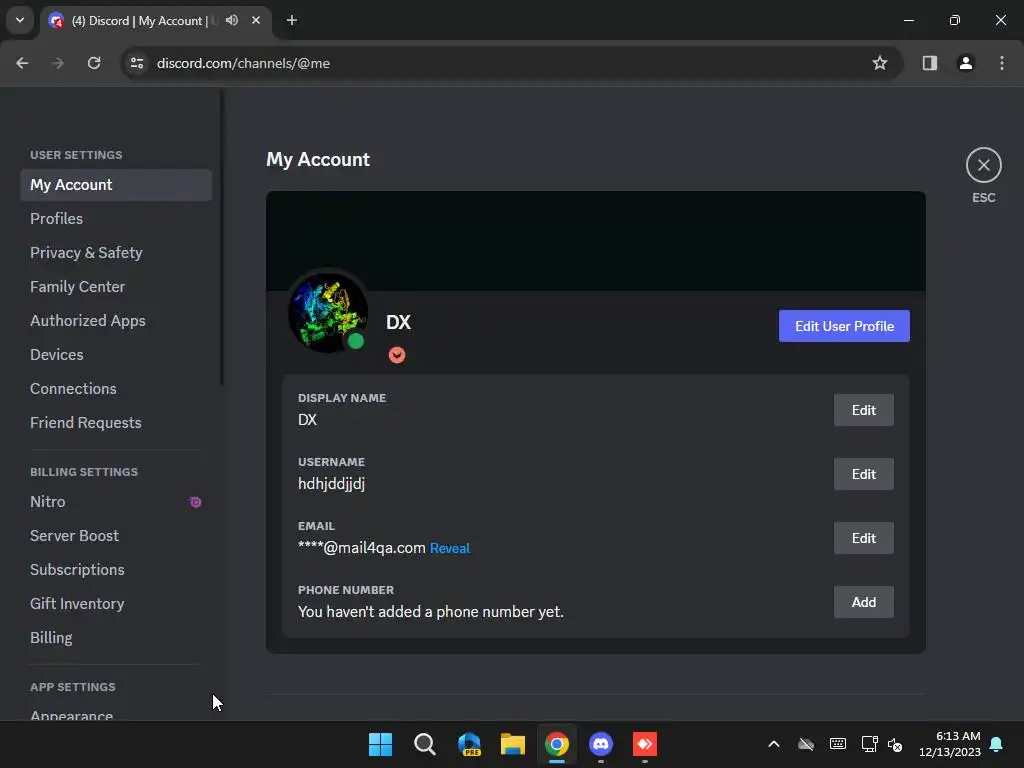Go back to the previous page
Screen dimensions: 1024x768
coord(22,63)
